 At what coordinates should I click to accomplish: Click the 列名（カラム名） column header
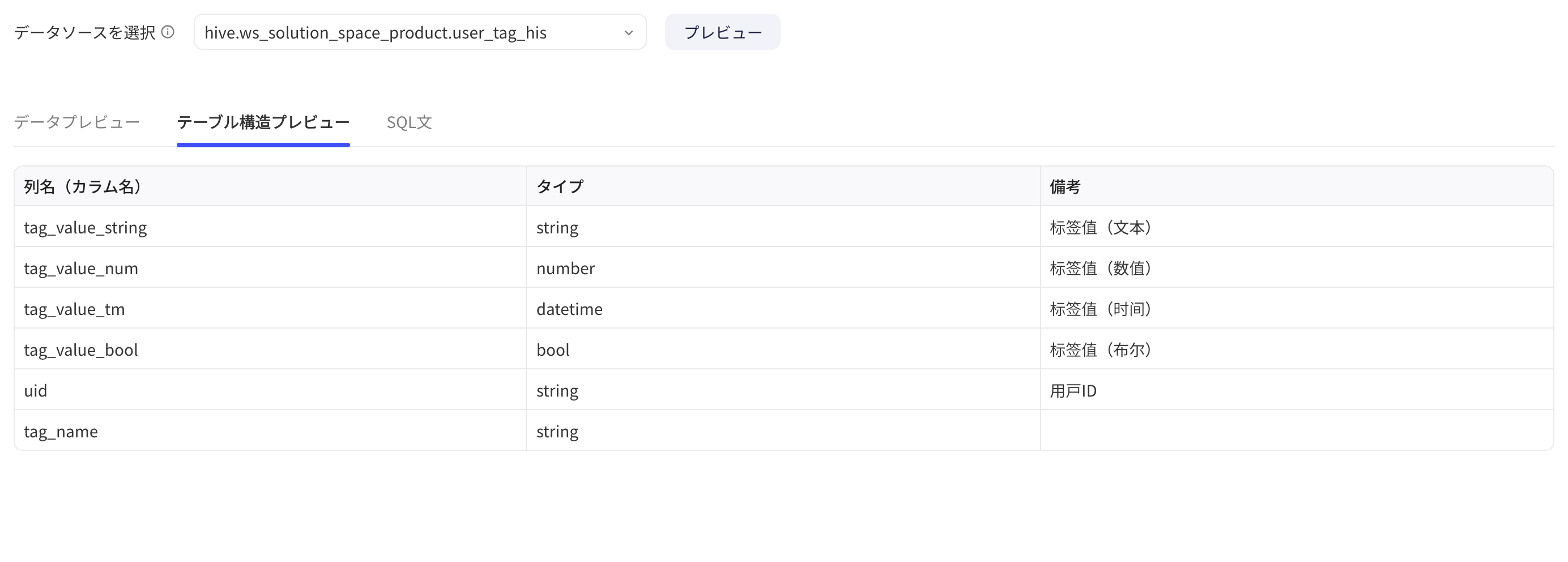270,186
